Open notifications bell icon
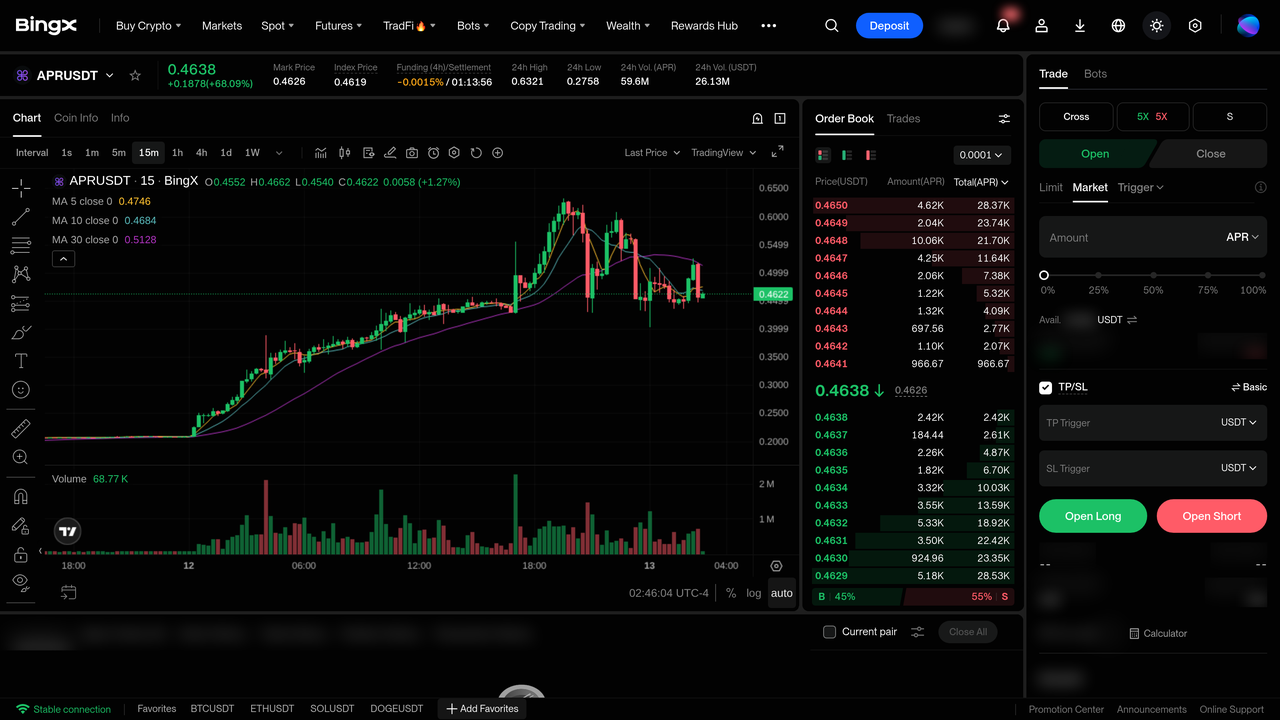This screenshot has height=720, width=1280. pos(1003,26)
